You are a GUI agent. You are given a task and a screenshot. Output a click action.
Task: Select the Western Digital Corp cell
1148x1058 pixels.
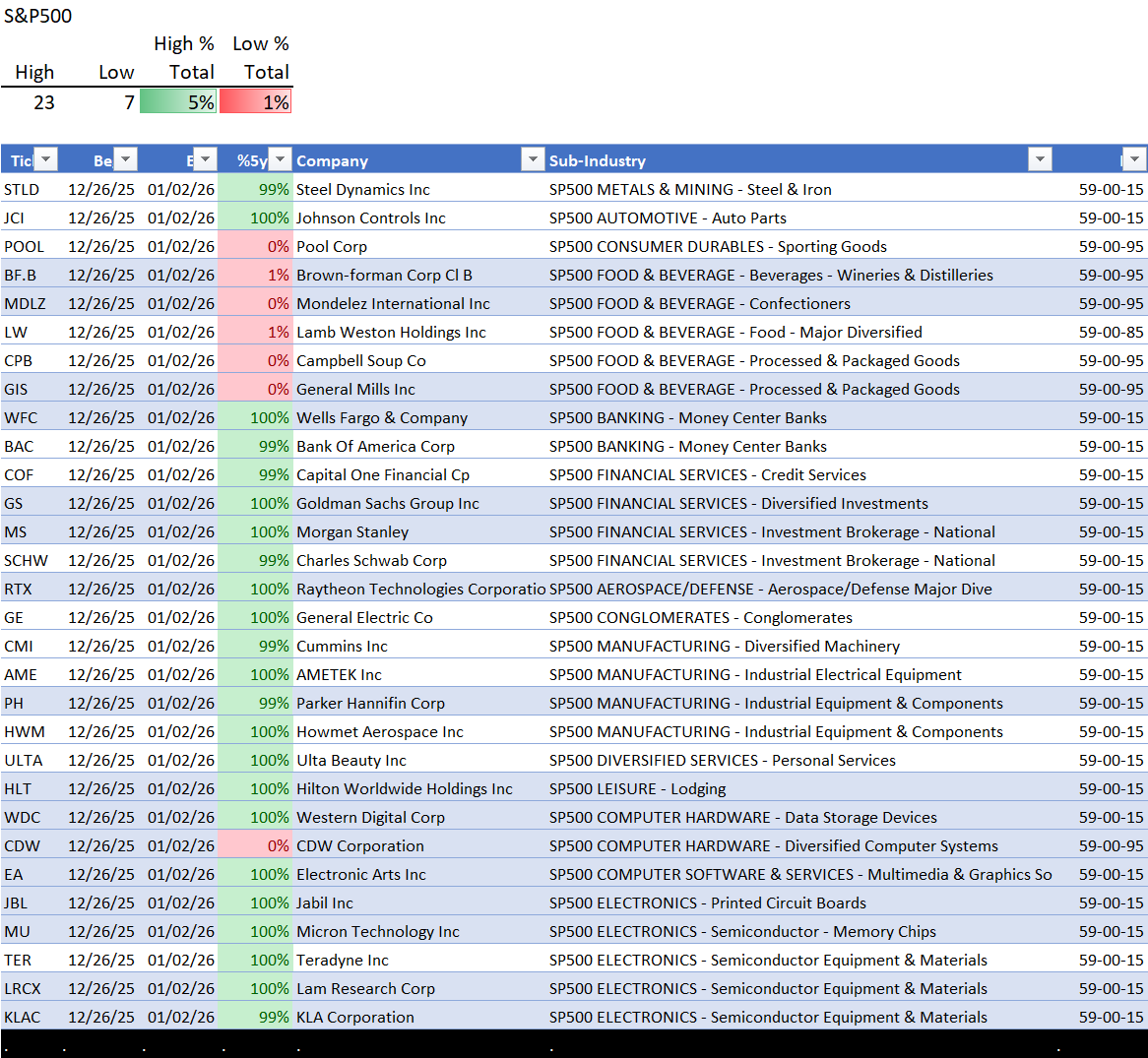point(419,817)
